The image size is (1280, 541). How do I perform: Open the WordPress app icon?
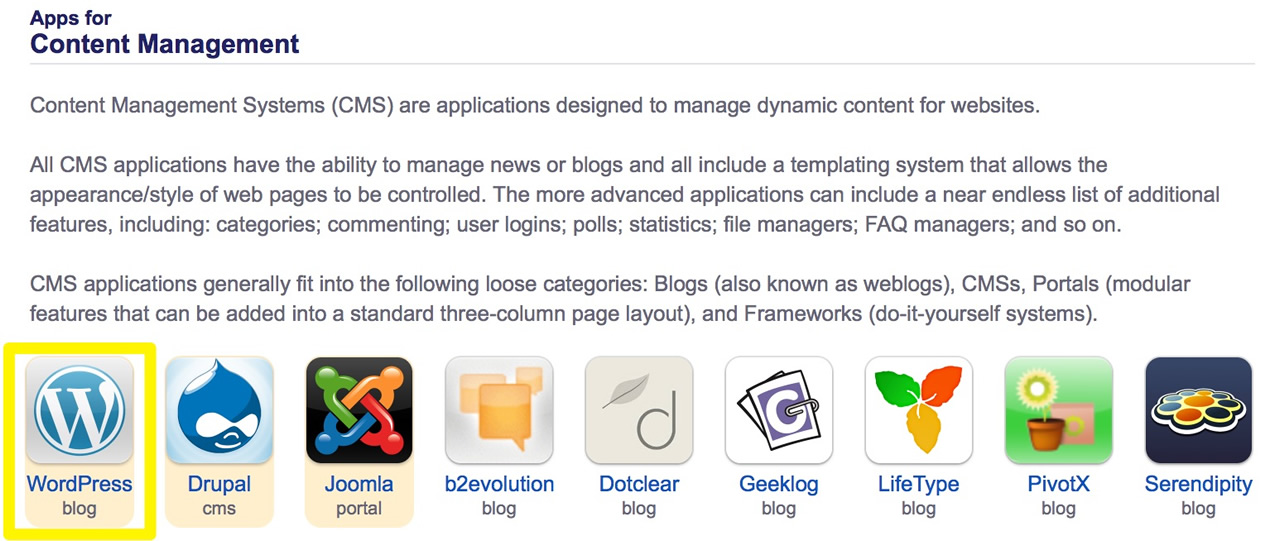79,410
